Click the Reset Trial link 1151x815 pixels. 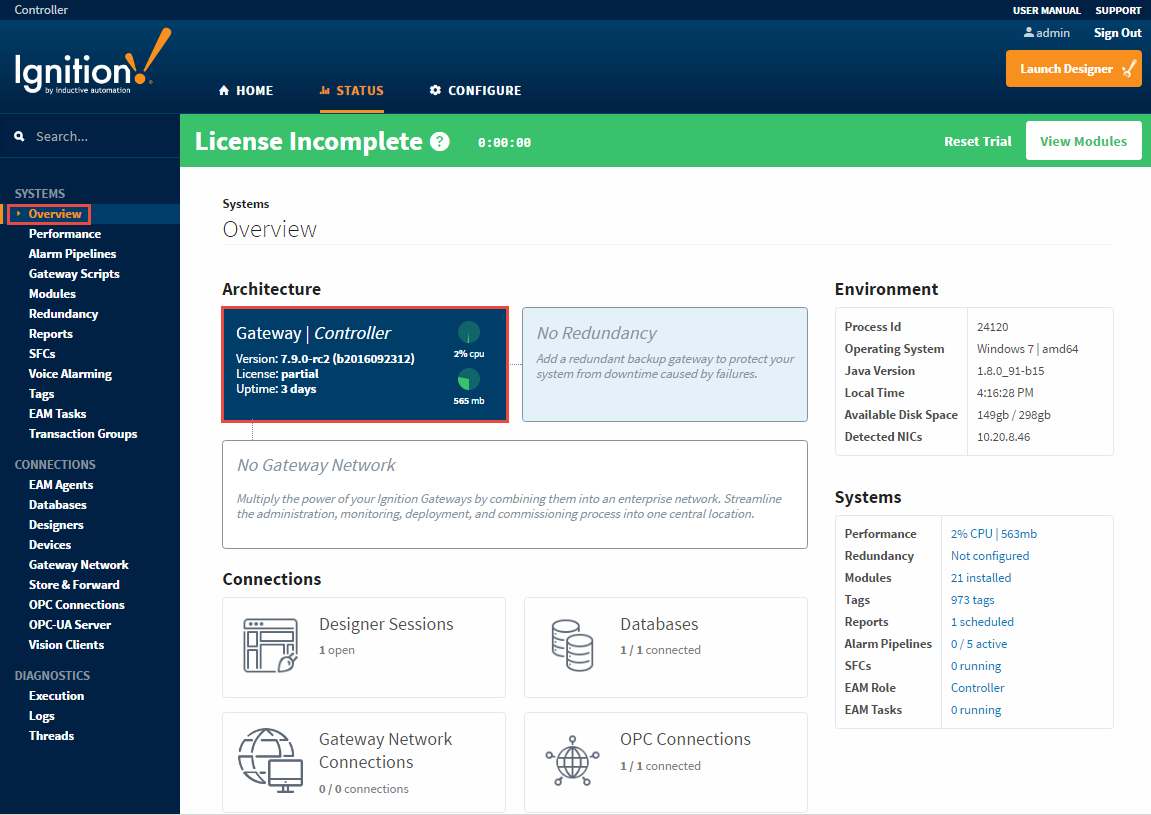977,141
